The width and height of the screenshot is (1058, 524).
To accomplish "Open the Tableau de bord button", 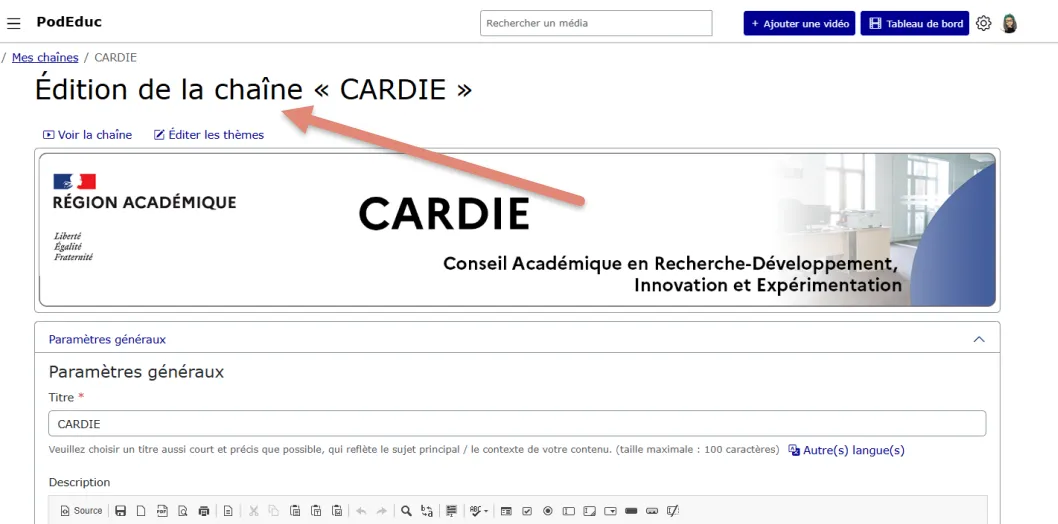I will click(x=915, y=24).
